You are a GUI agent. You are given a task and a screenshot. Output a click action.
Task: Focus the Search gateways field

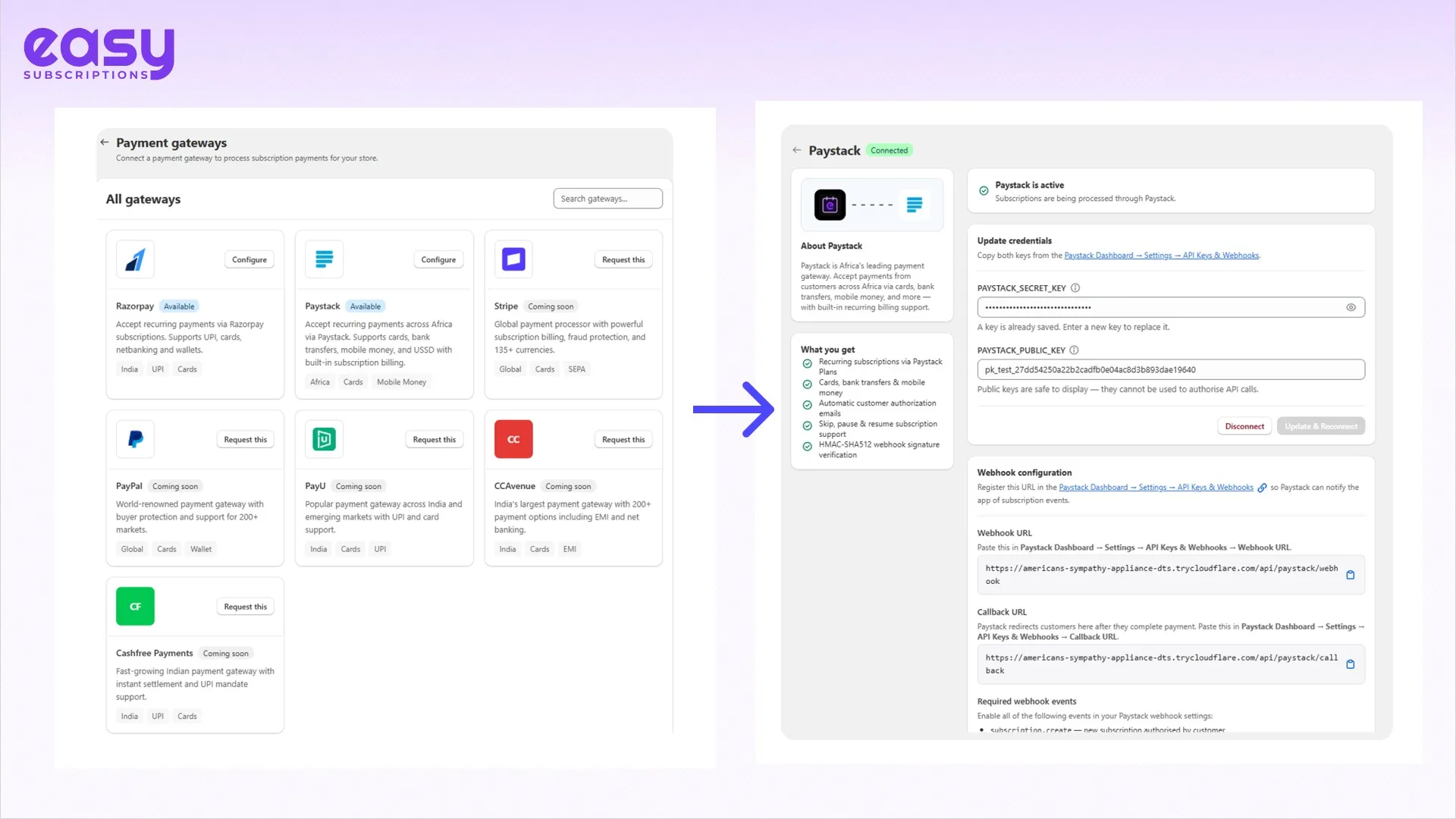click(607, 199)
